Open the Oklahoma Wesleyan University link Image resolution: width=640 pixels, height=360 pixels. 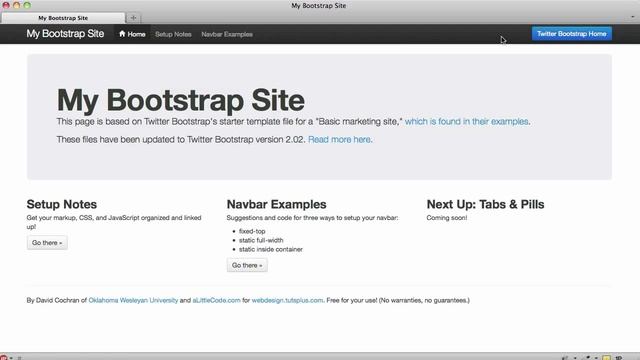[133, 300]
